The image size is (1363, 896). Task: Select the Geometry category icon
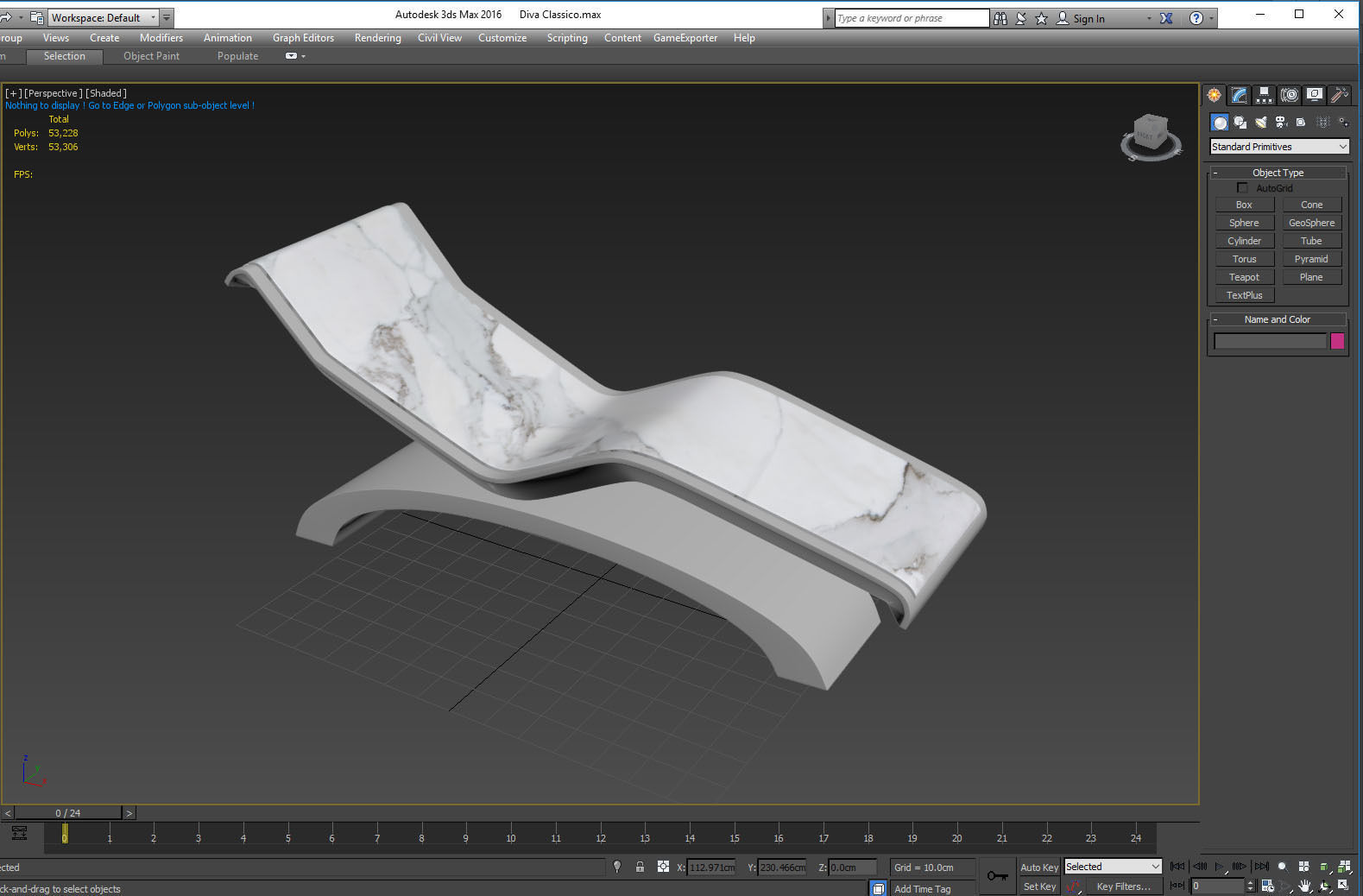tap(1220, 123)
